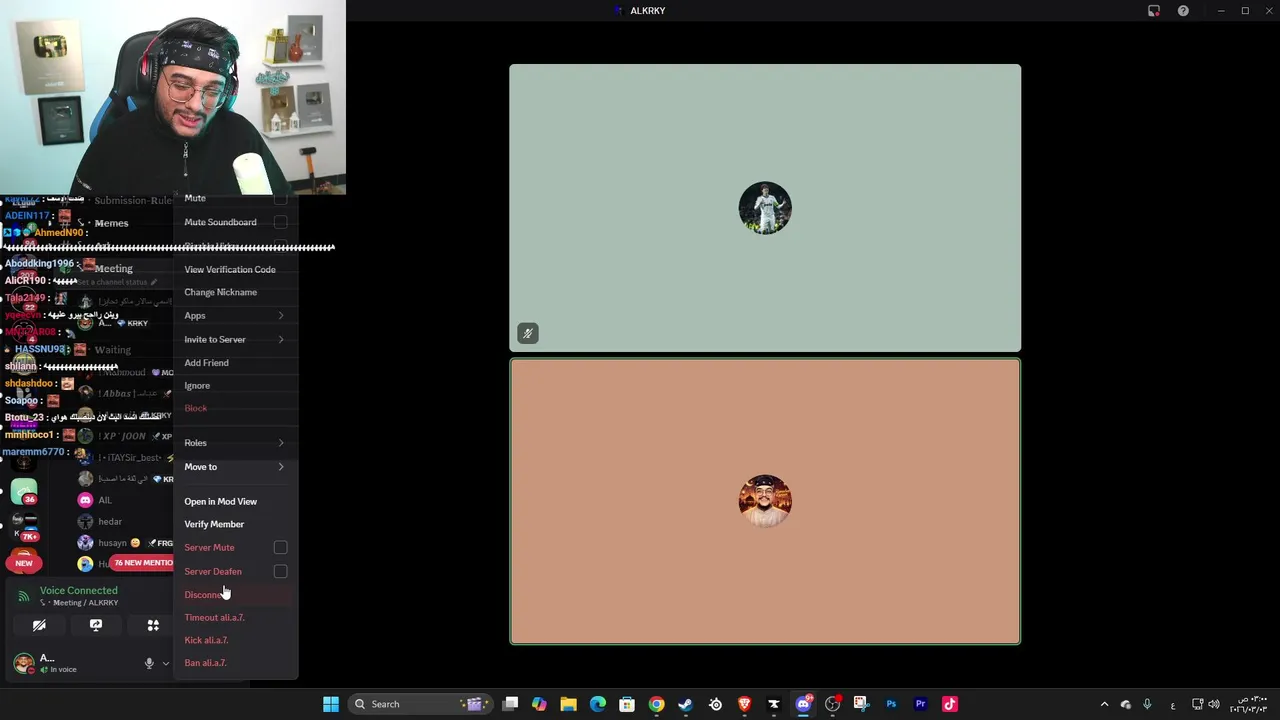Image resolution: width=1280 pixels, height=720 pixels.
Task: Mute microphone in user panel
Action: click(149, 663)
